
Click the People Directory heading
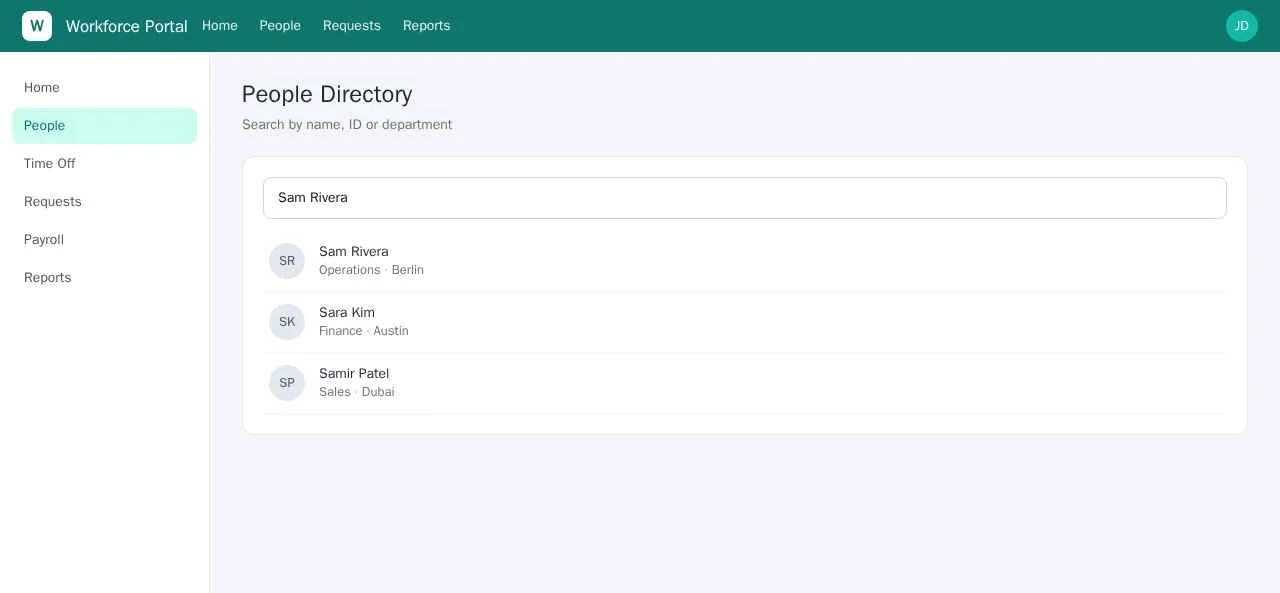[x=327, y=94]
